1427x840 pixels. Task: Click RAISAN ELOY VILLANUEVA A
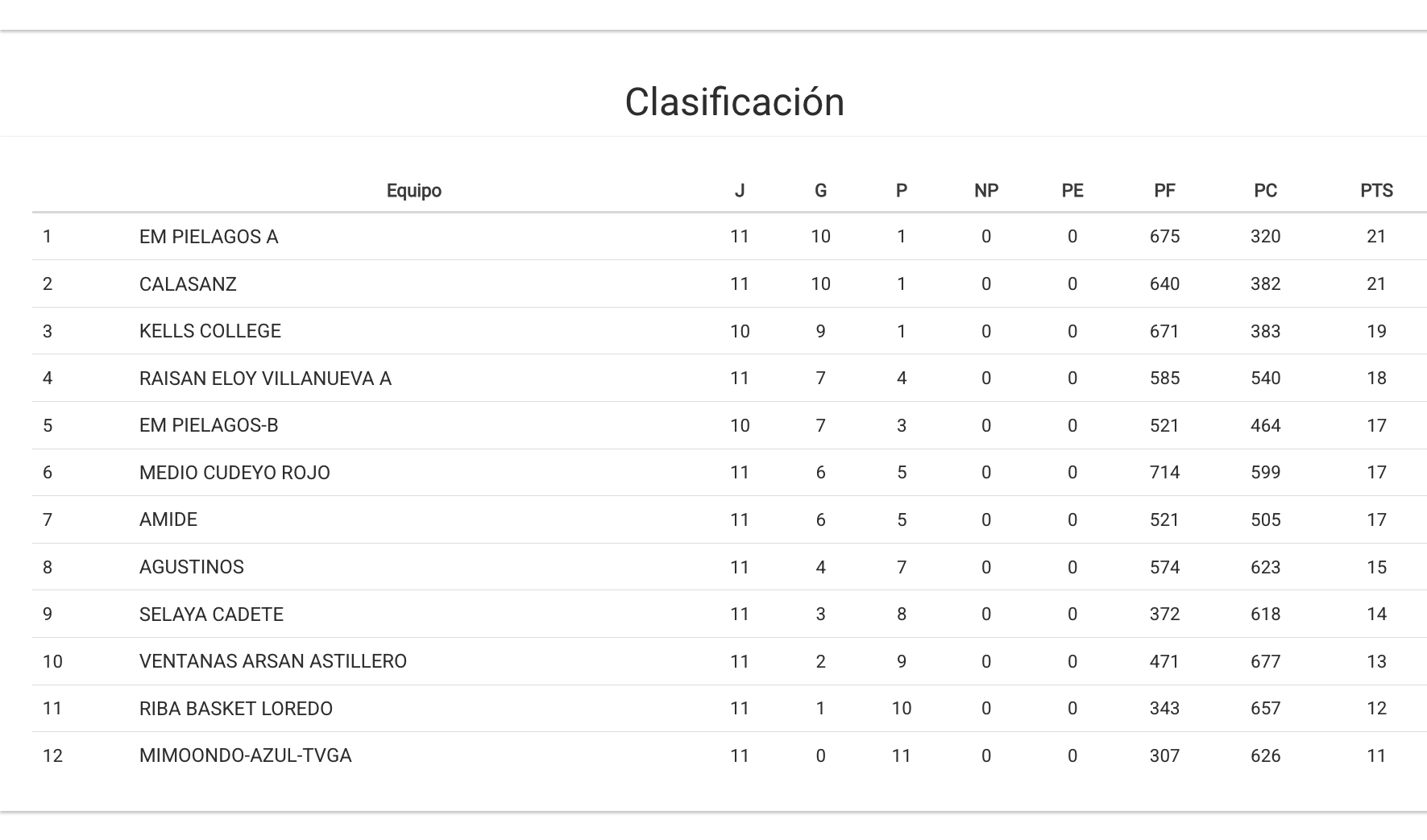click(x=265, y=379)
